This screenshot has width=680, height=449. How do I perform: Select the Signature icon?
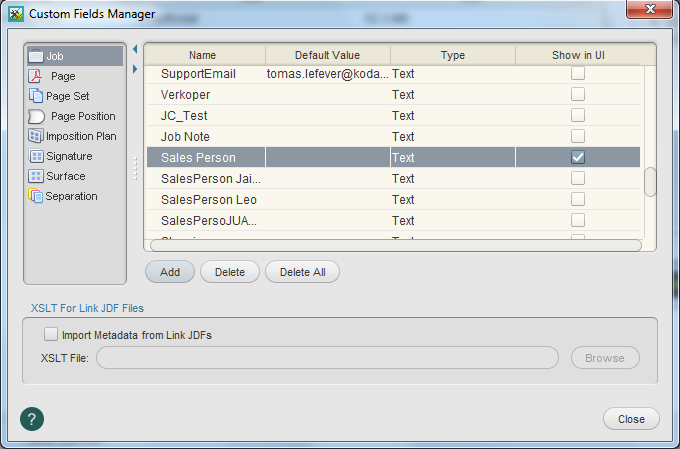(x=36, y=156)
